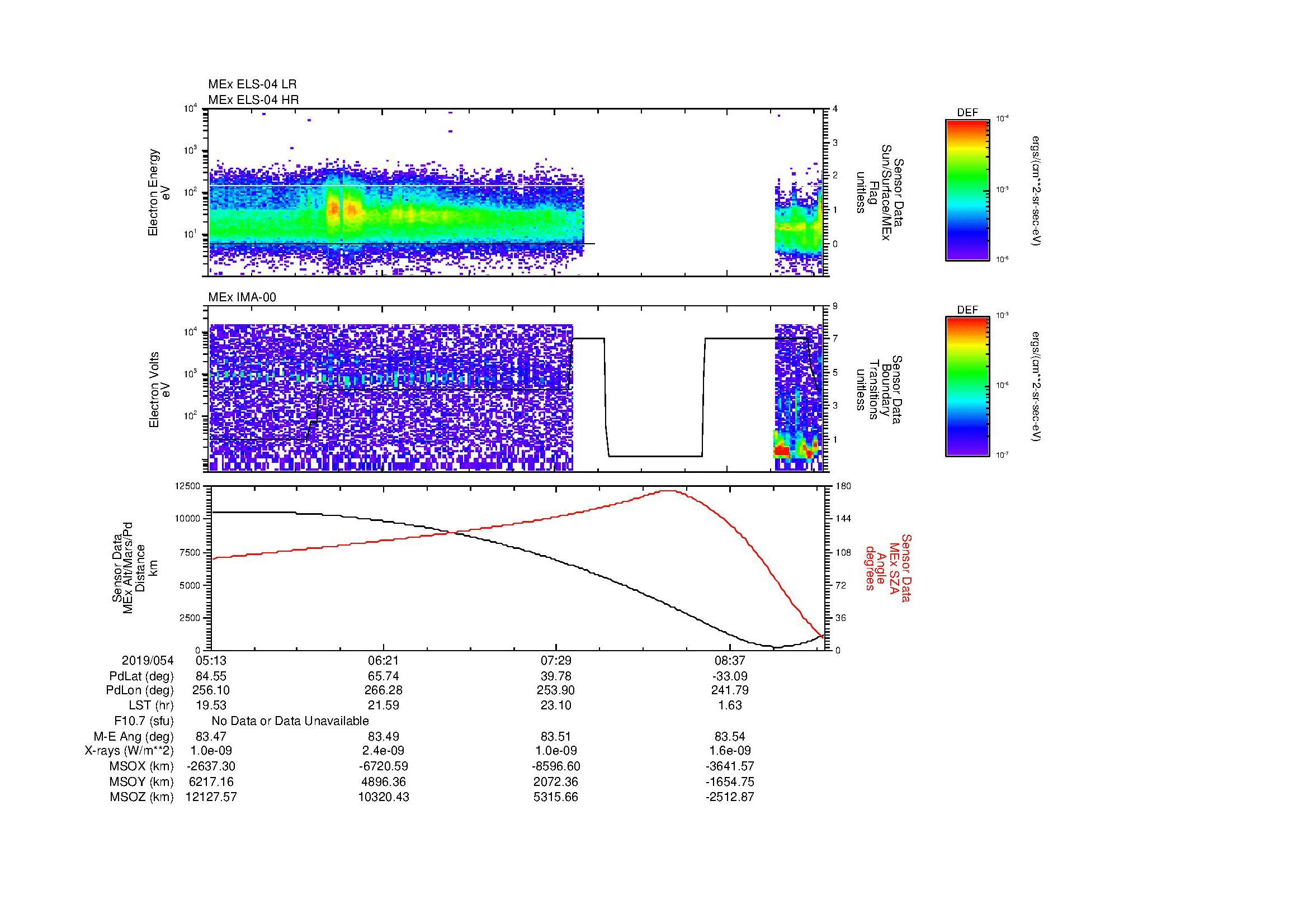Image resolution: width=1308 pixels, height=924 pixels.
Task: Click the 12500 altitude axis tick
Action: pos(187,486)
